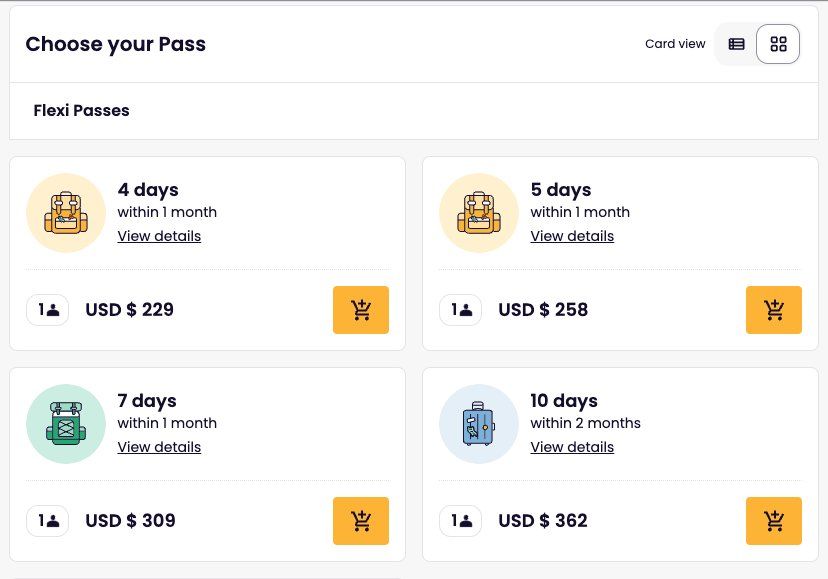Change traveler count on 5 days pass

[x=460, y=310]
